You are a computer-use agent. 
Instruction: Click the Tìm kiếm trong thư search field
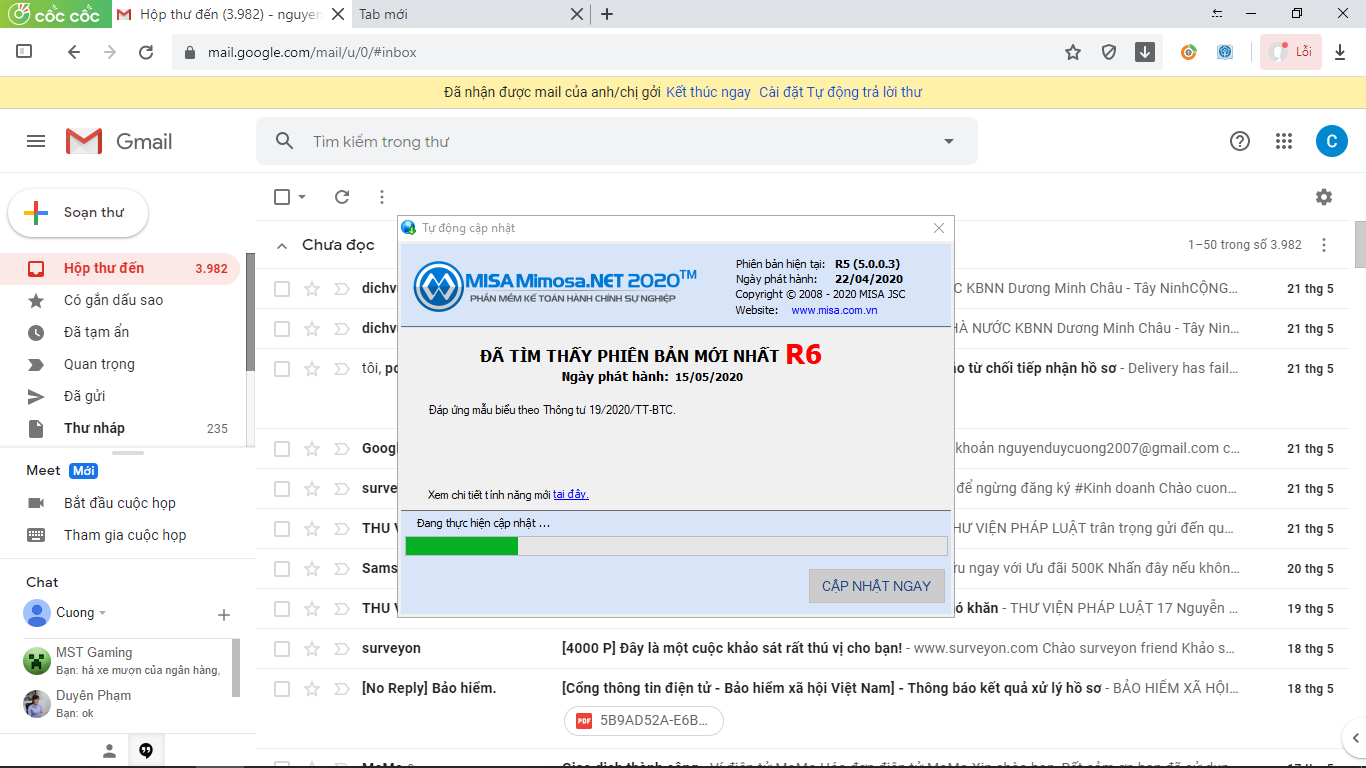(x=600, y=142)
